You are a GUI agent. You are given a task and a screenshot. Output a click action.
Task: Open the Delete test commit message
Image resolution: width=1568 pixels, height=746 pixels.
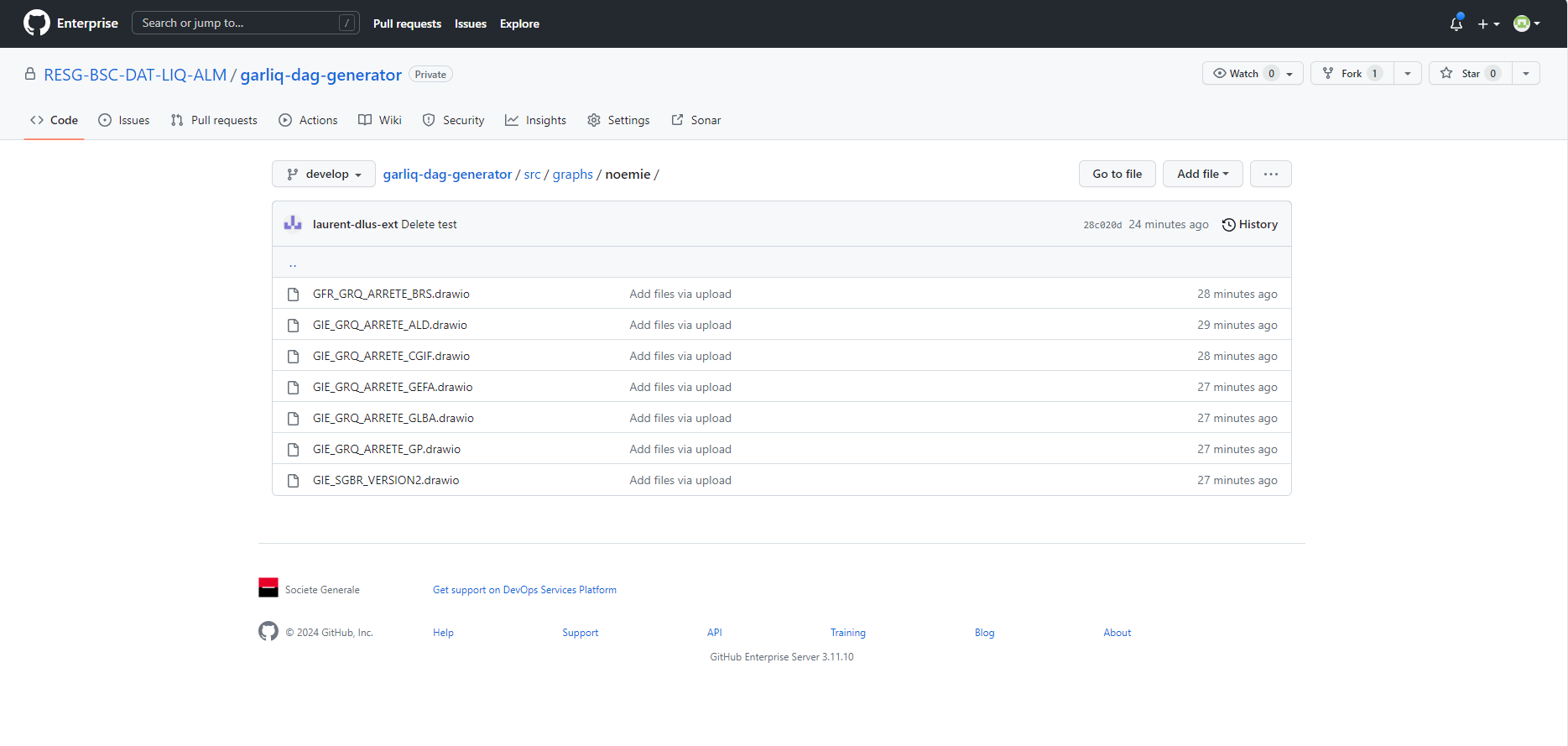point(430,224)
